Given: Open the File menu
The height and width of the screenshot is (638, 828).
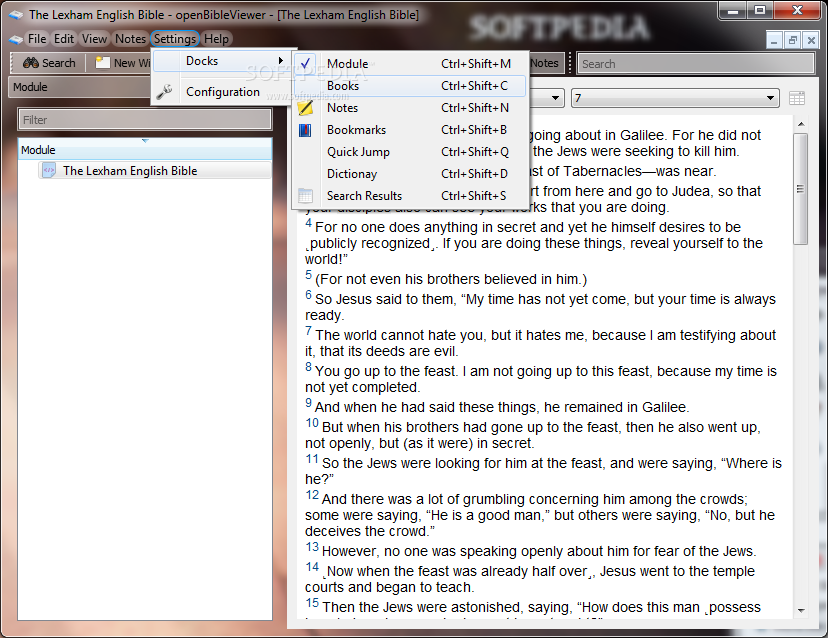Looking at the screenshot, I should tap(37, 39).
